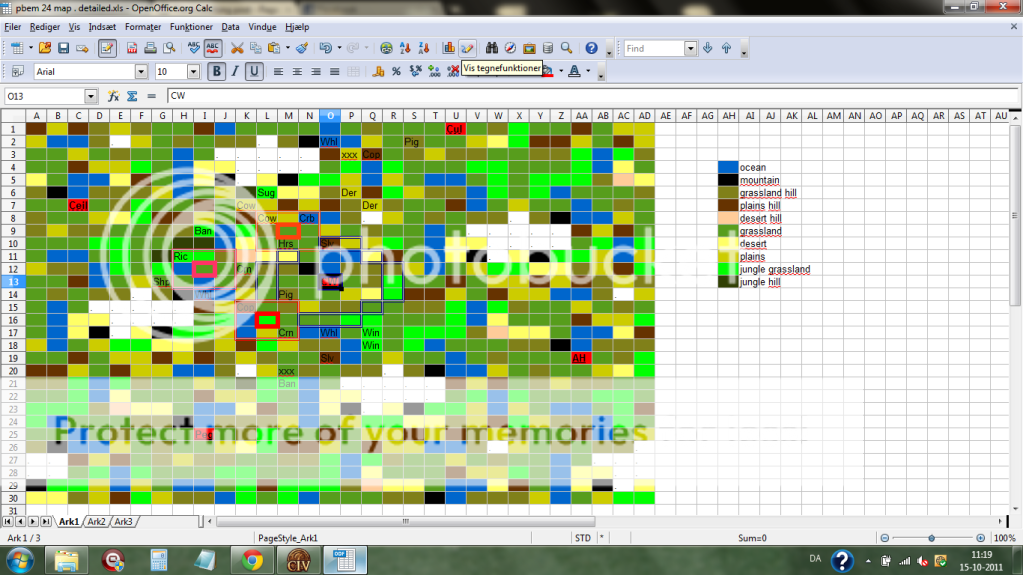This screenshot has height=575, width=1023.
Task: Switch to sheet tab Ark2
Action: (x=96, y=521)
